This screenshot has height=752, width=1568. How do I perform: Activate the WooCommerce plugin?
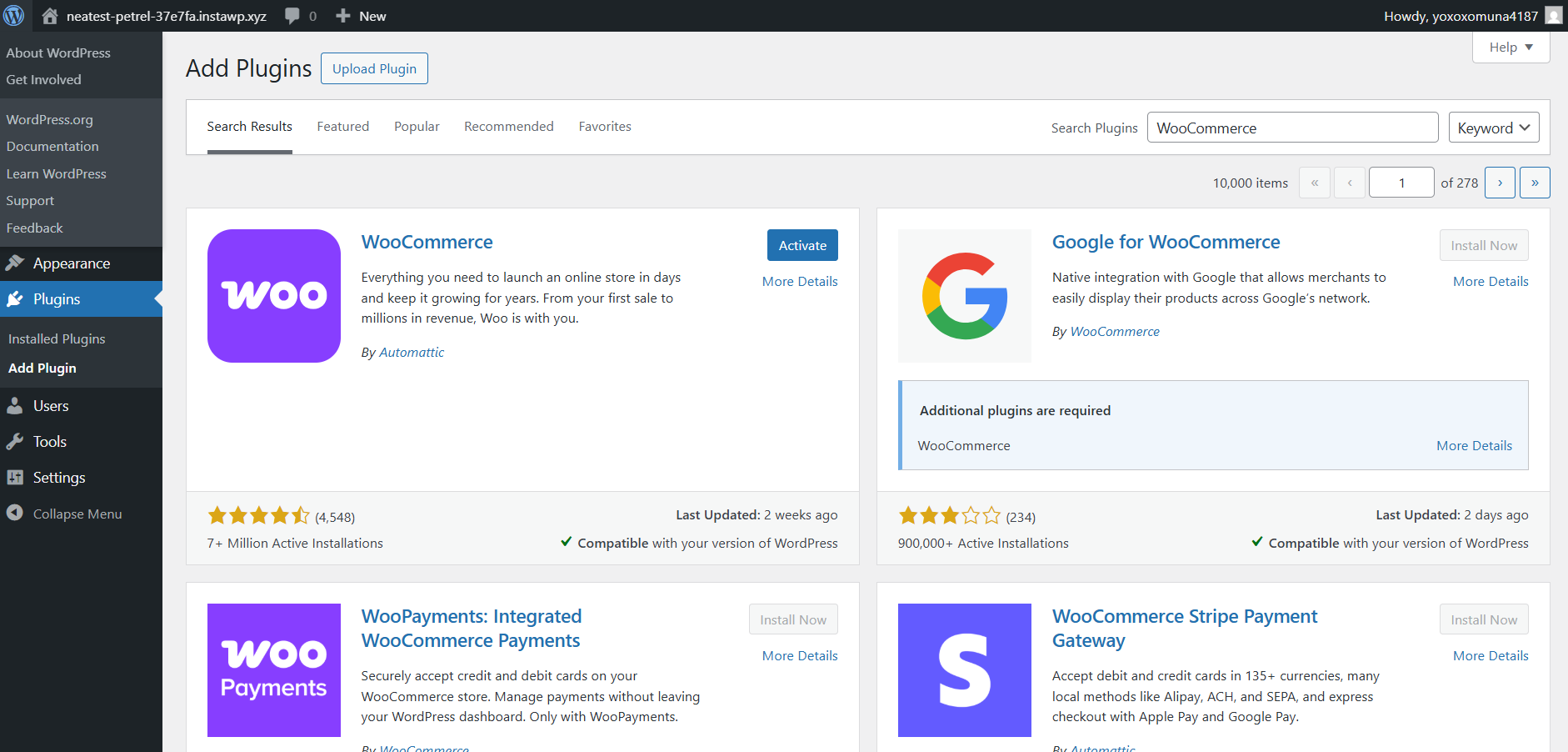[802, 245]
